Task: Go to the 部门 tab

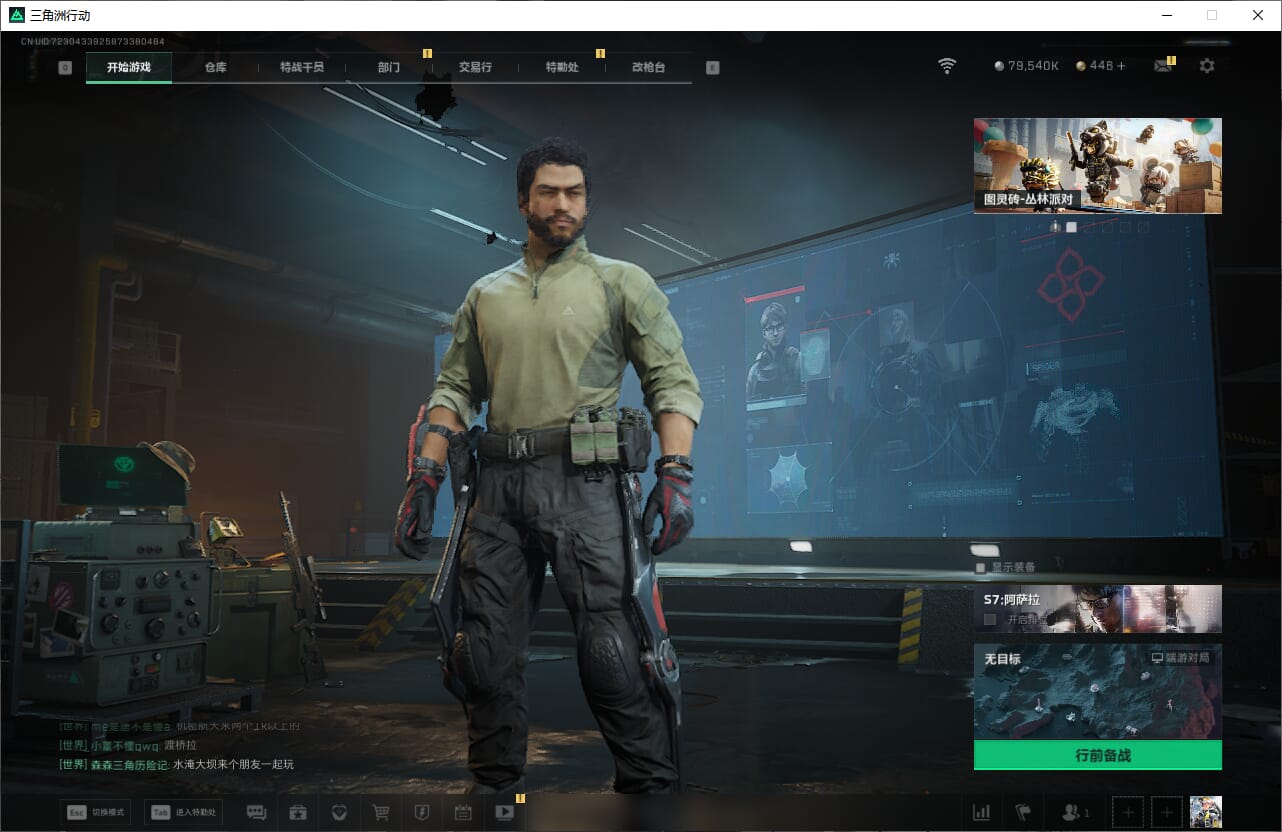Action: point(389,68)
